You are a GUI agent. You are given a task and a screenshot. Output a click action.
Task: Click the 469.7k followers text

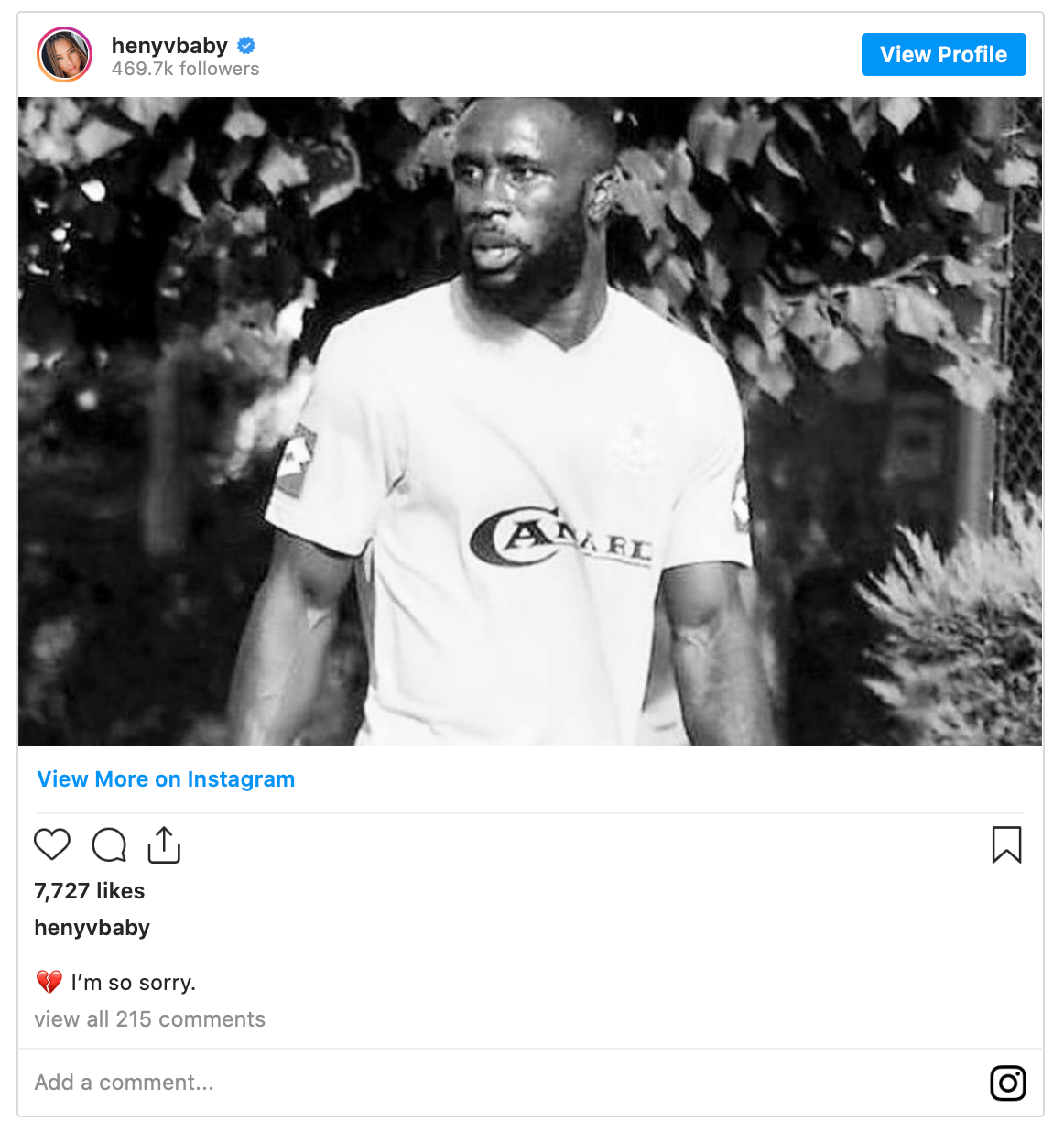pos(185,69)
